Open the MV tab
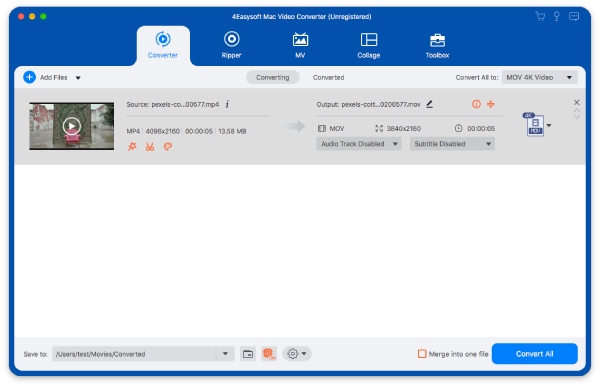 (x=300, y=46)
